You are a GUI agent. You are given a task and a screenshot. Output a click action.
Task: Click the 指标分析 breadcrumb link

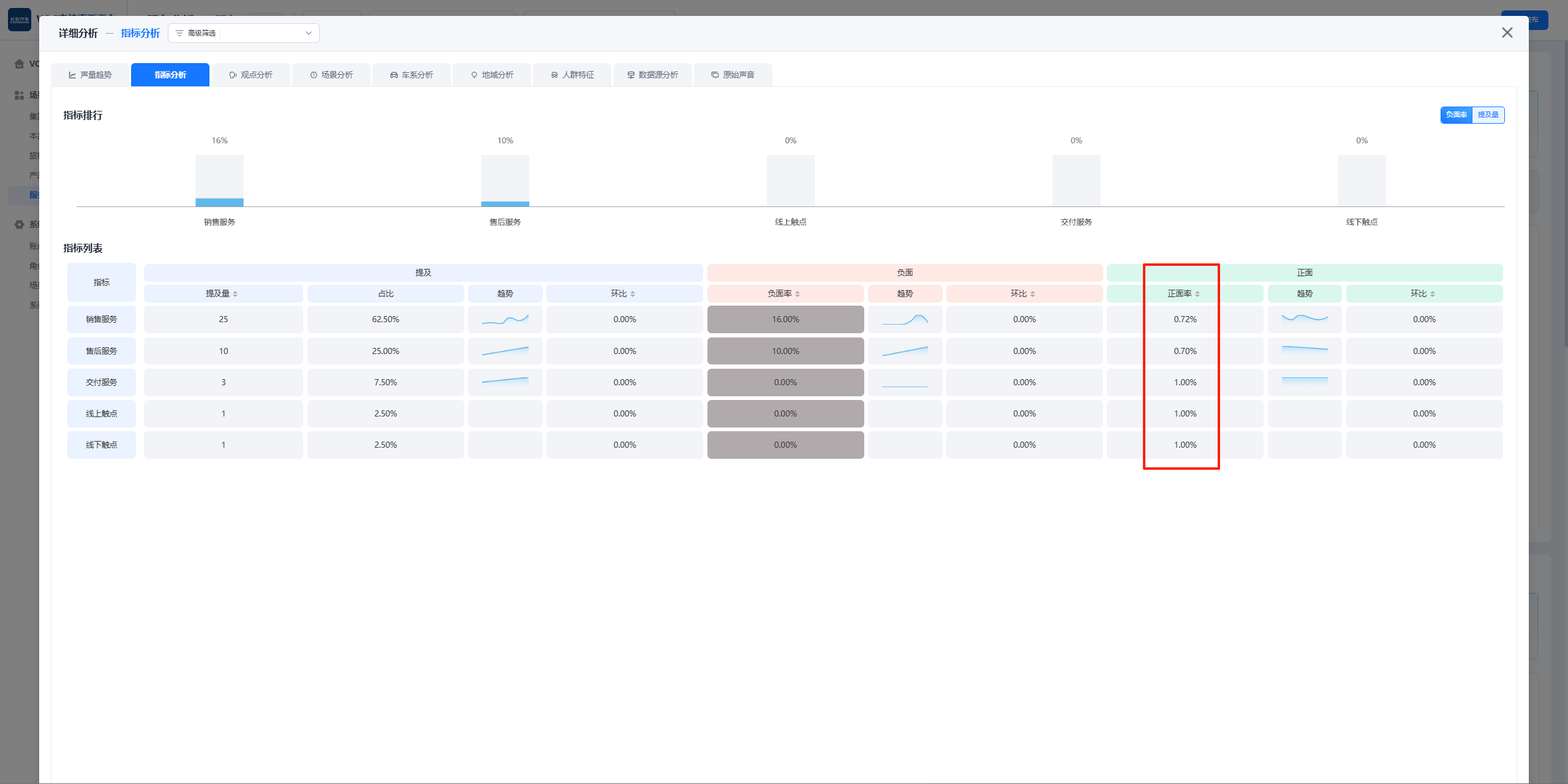tap(140, 33)
